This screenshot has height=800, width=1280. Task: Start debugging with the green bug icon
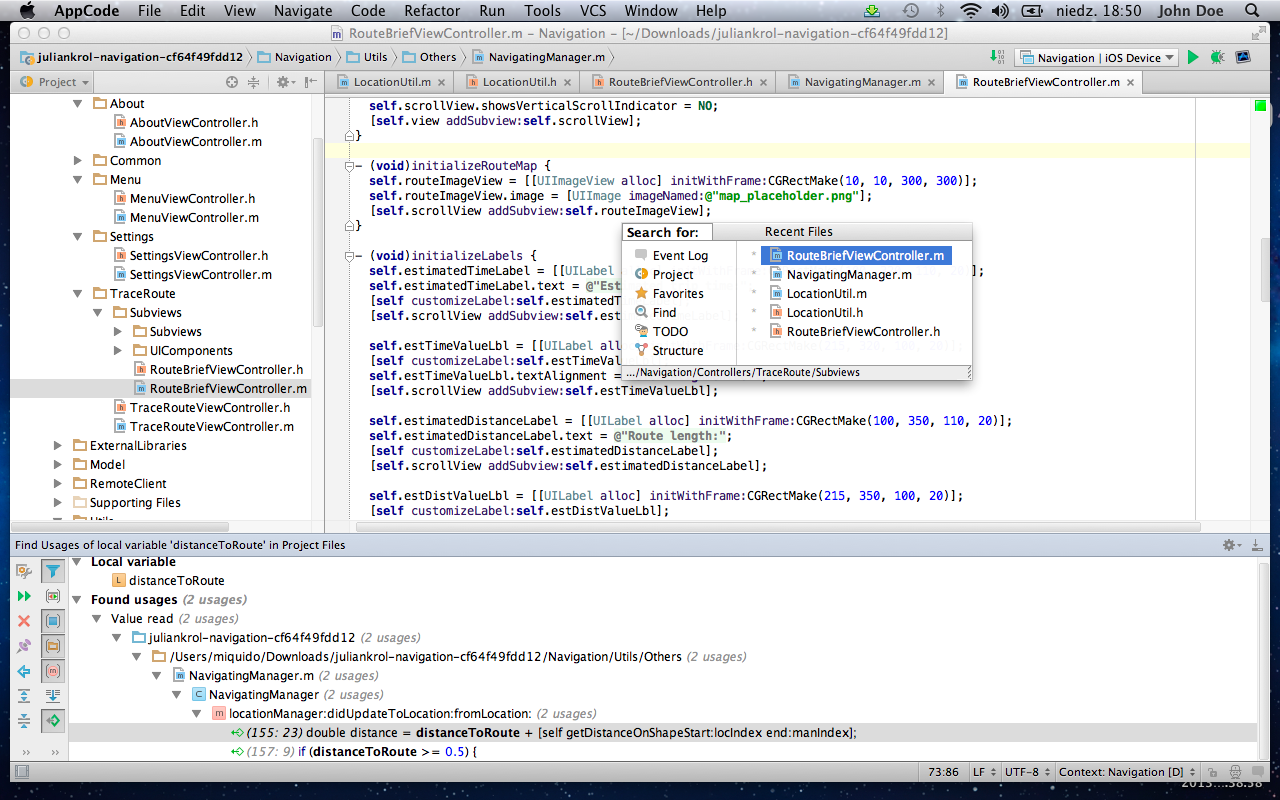(x=1217, y=57)
